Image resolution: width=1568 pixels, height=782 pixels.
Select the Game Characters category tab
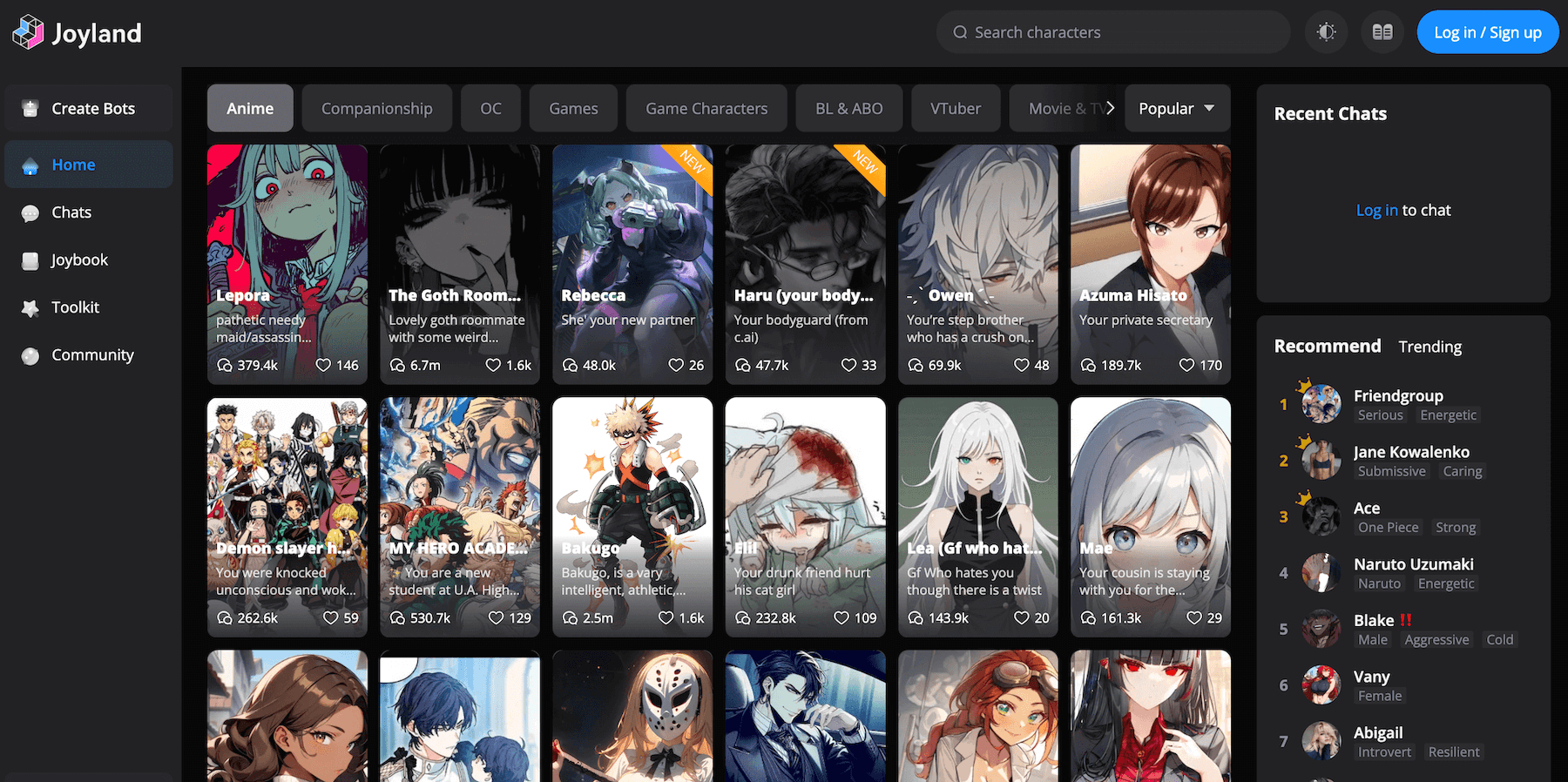706,108
